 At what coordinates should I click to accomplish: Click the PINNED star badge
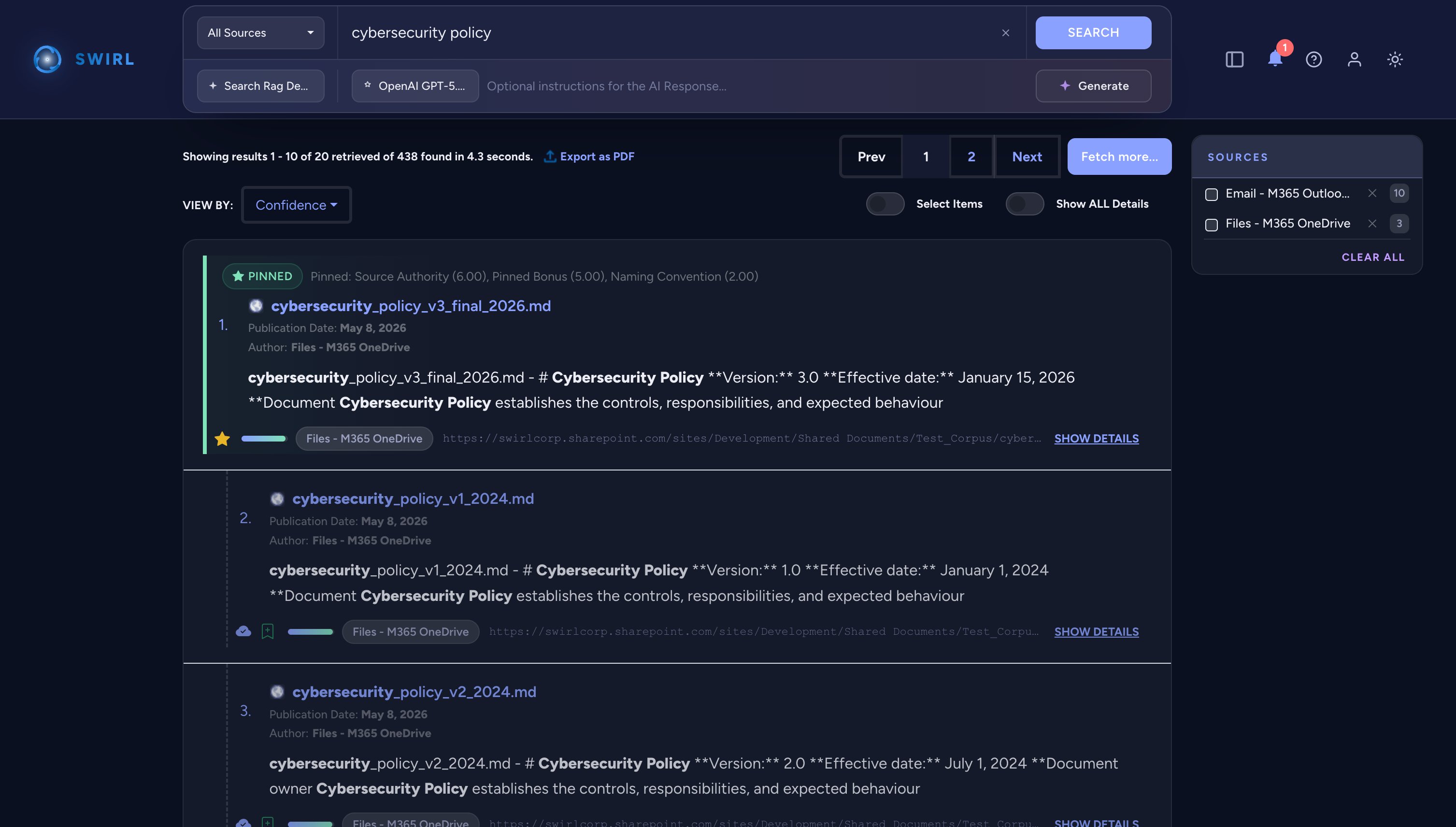(262, 276)
